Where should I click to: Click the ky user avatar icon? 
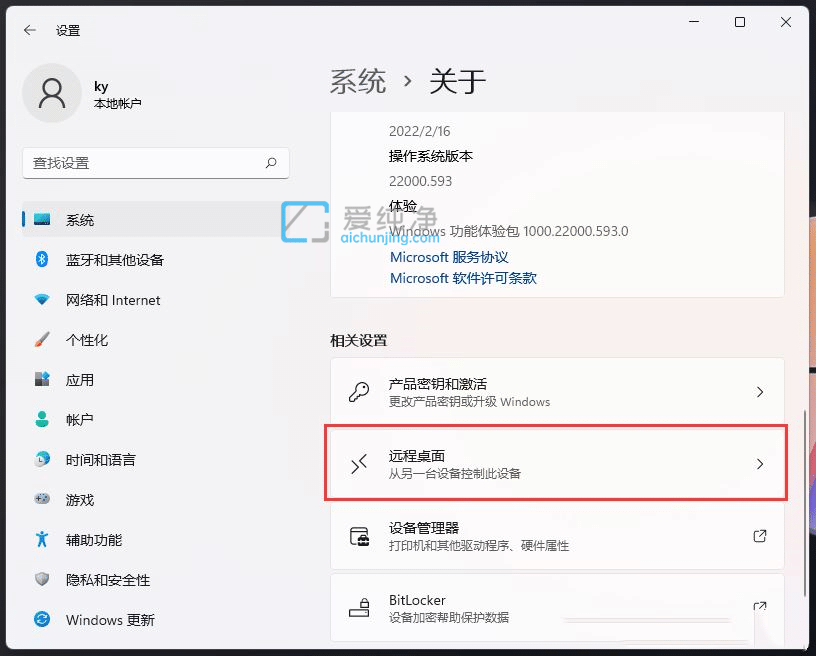click(52, 93)
